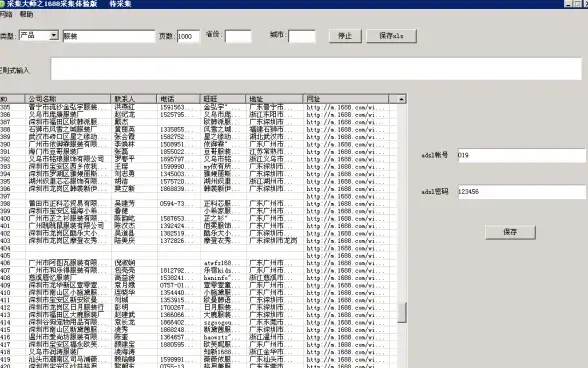This screenshot has height=368, width=588.
Task: Select address 江苏常熟市 in row 391
Action: click(271, 152)
